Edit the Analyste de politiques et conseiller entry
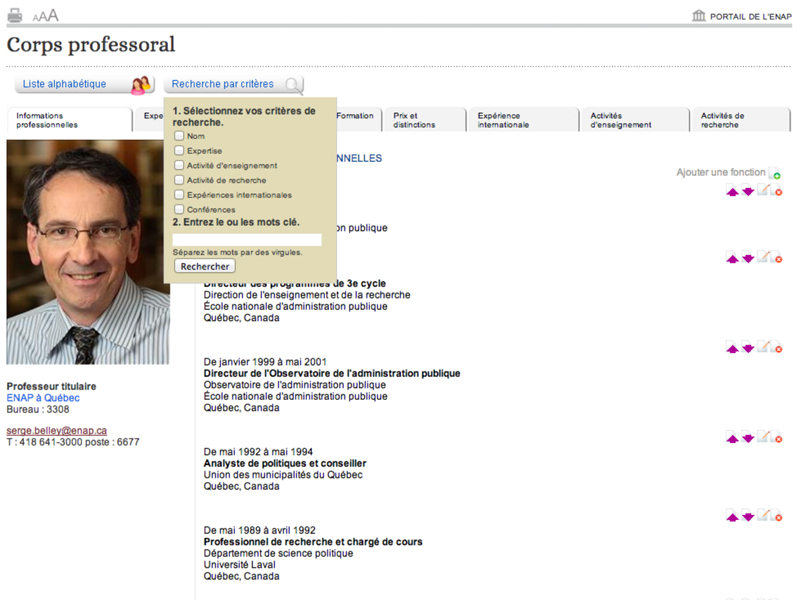The height and width of the screenshot is (600, 800). pyautogui.click(x=763, y=436)
